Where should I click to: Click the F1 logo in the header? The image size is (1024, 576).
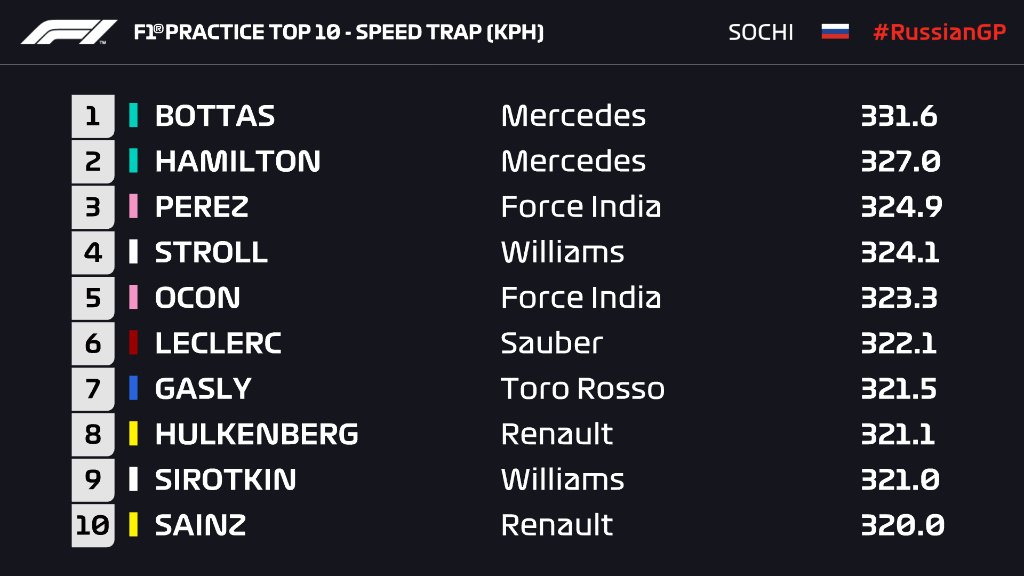[69, 32]
